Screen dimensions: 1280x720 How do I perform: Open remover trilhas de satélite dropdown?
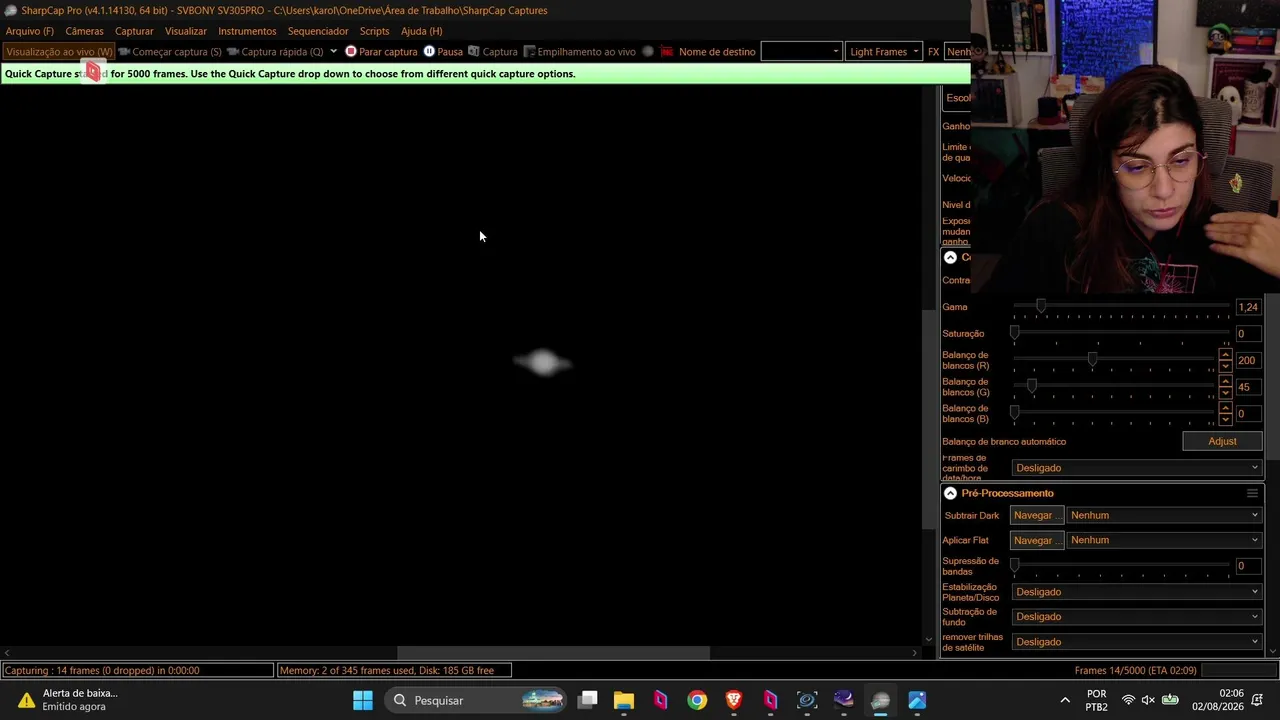click(1137, 641)
